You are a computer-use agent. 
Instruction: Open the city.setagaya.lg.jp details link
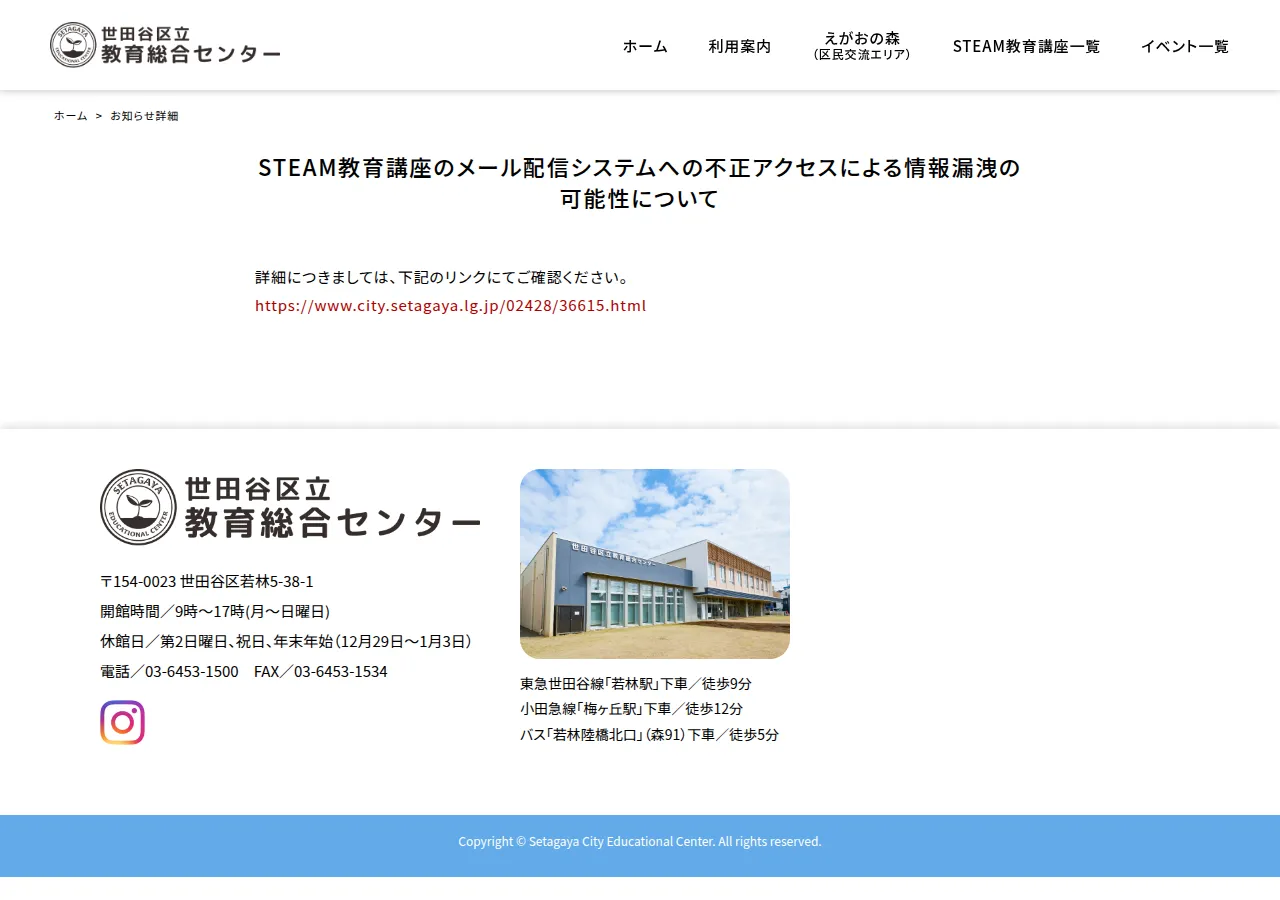(x=451, y=306)
